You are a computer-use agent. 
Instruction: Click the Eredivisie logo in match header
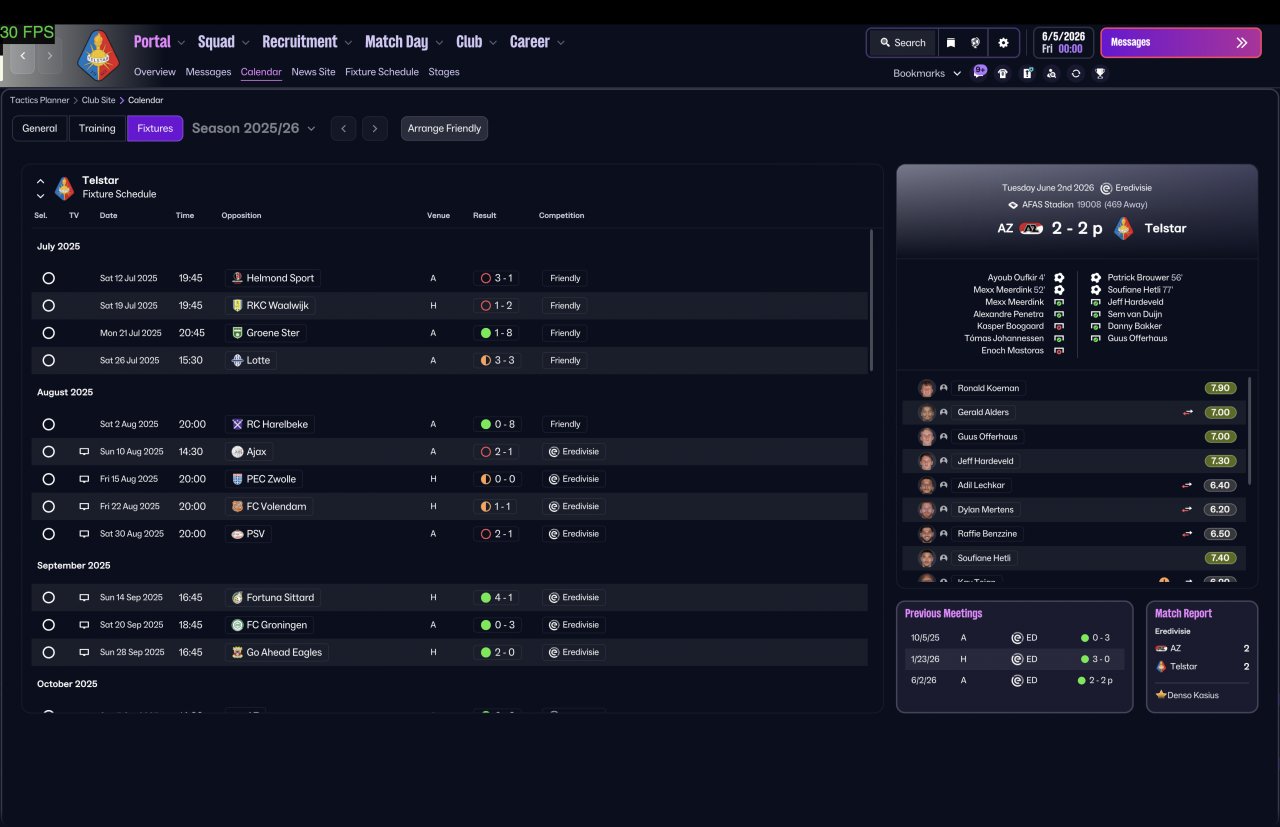pos(1106,188)
